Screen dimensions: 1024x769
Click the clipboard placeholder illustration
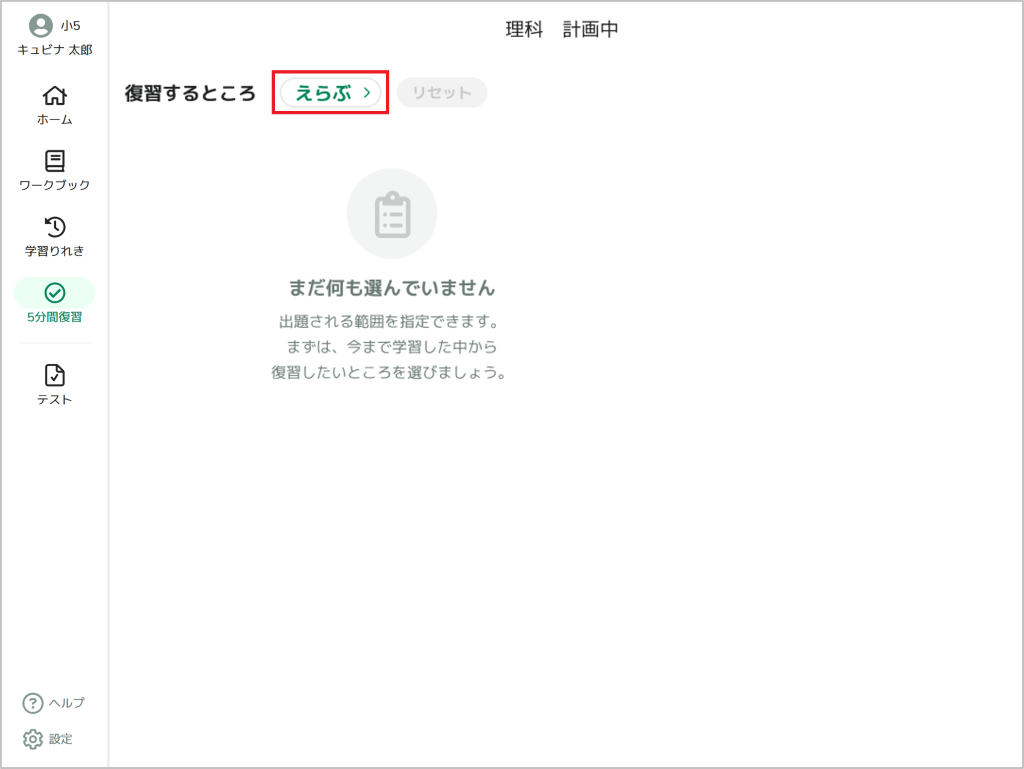[392, 213]
